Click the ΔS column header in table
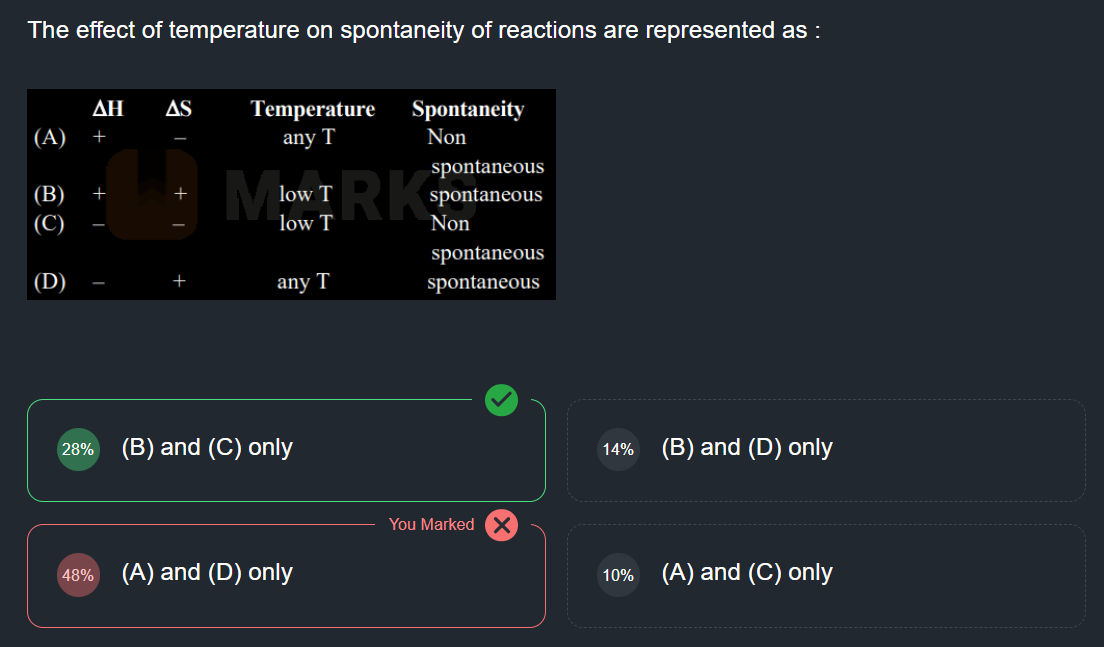The image size is (1104, 647). [178, 108]
